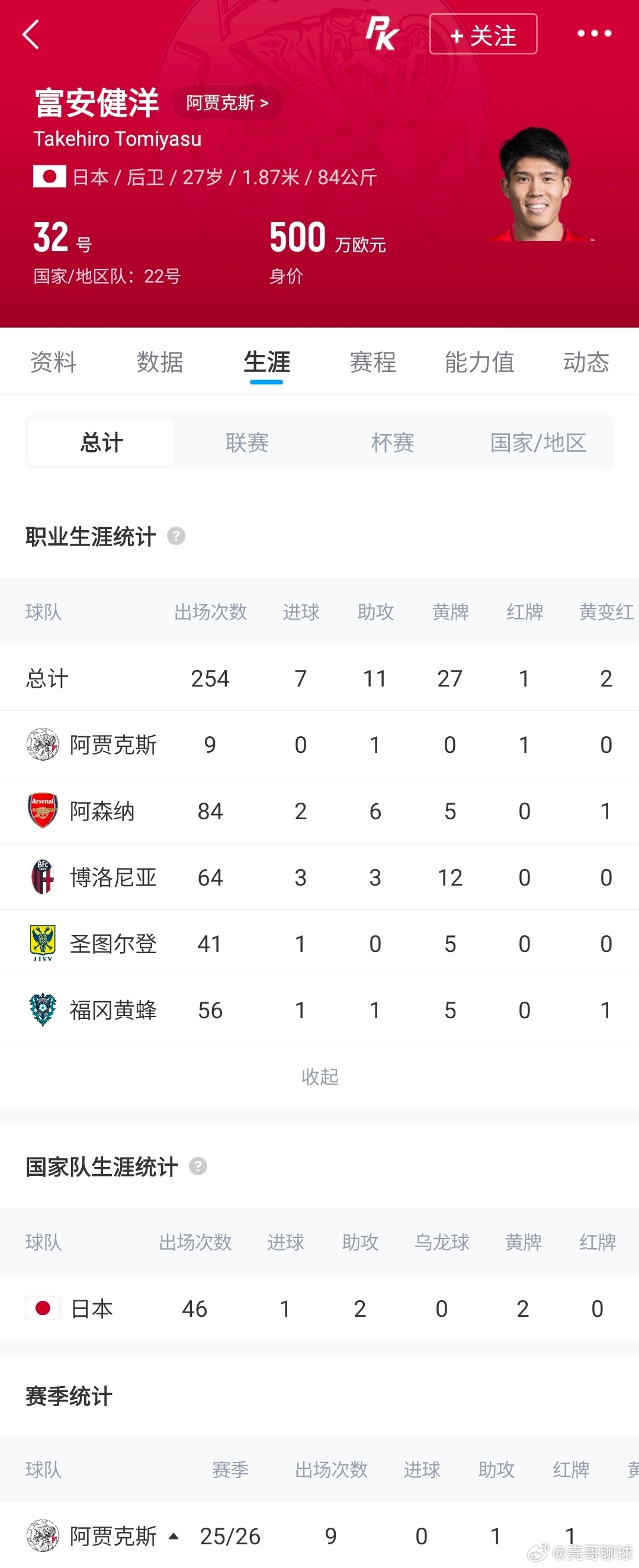This screenshot has height=1568, width=639.
Task: Collapse the 阿贾克斯 season row arrow
Action: (174, 1536)
